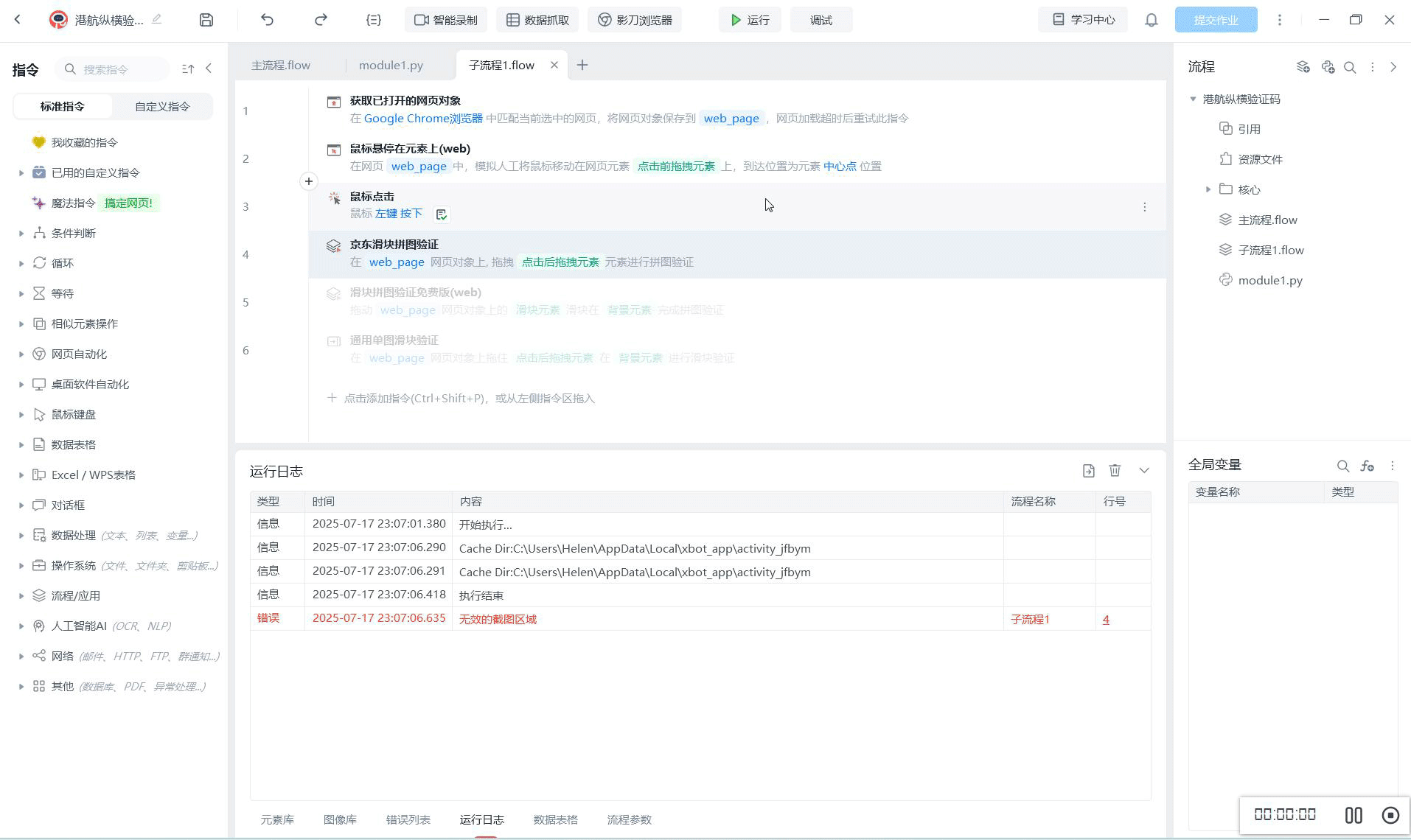
Task: Switch to 主流程.flow tab
Action: [x=281, y=66]
